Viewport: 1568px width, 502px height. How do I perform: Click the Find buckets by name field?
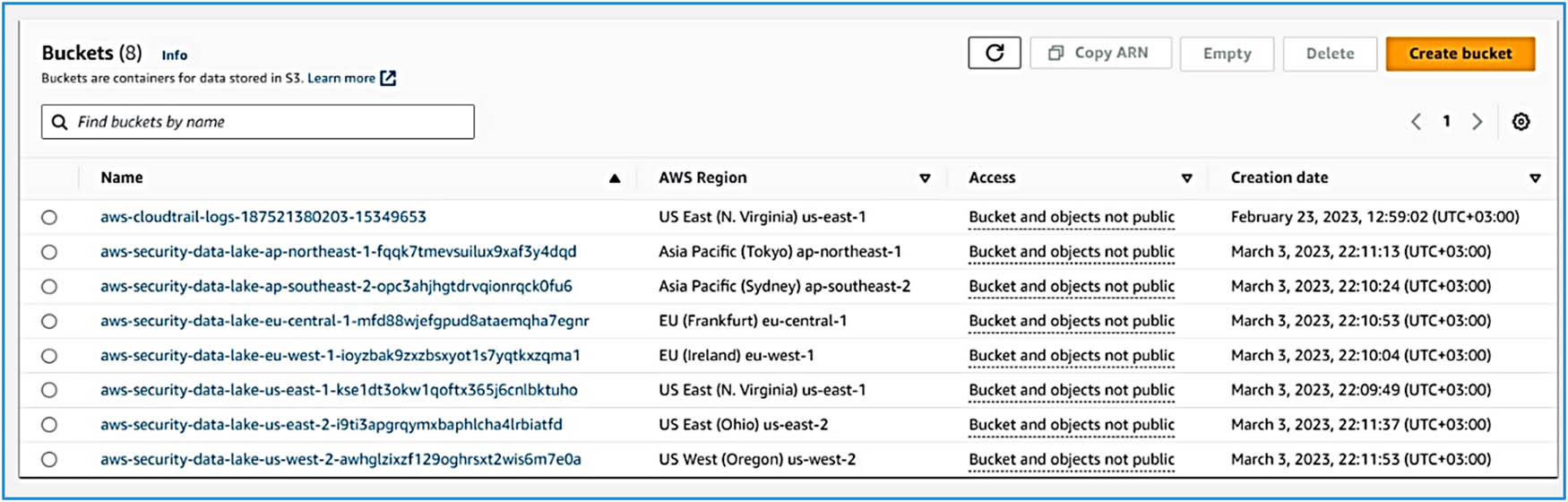point(269,122)
